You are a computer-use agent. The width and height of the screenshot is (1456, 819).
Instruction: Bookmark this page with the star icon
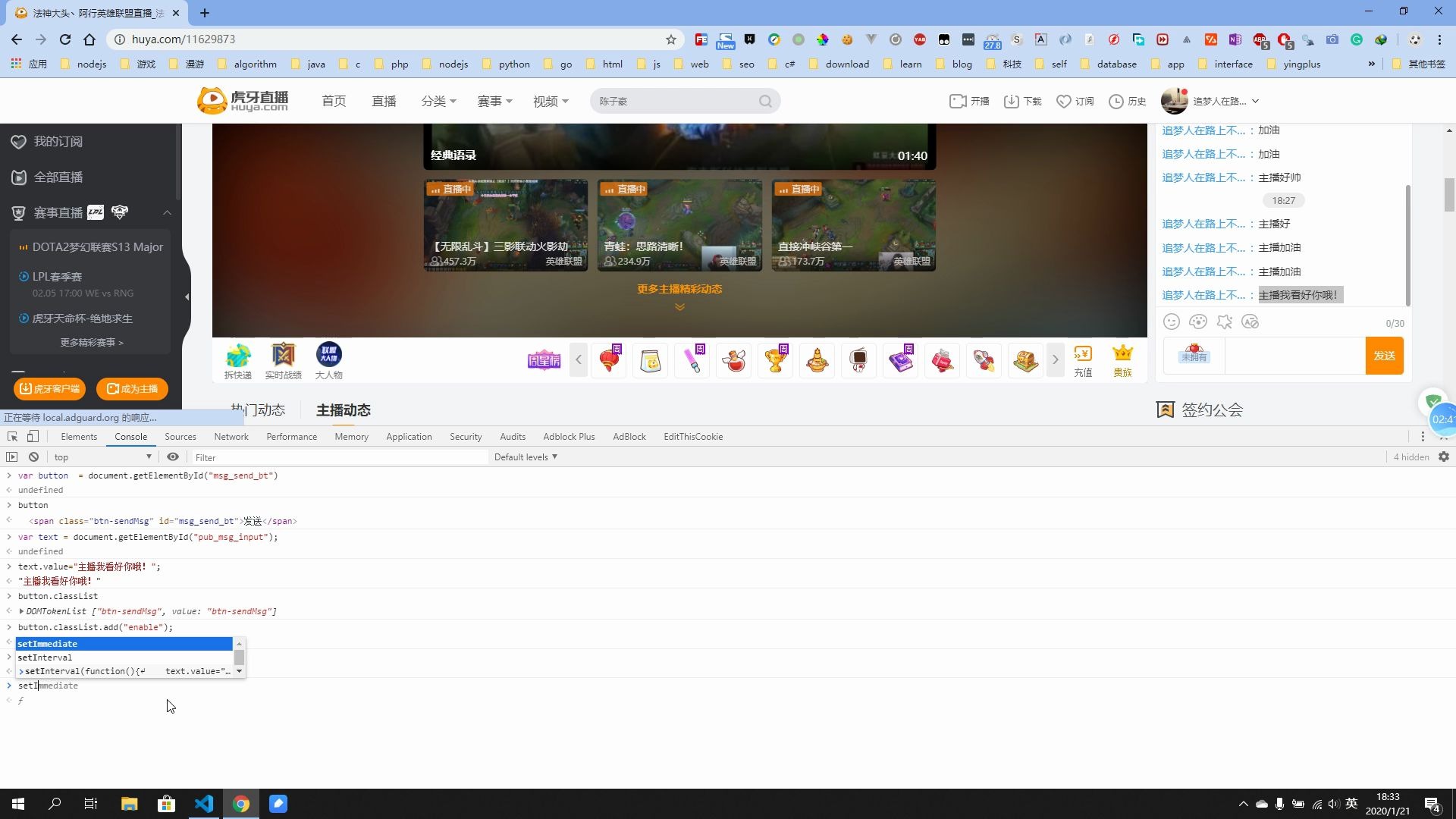click(670, 39)
